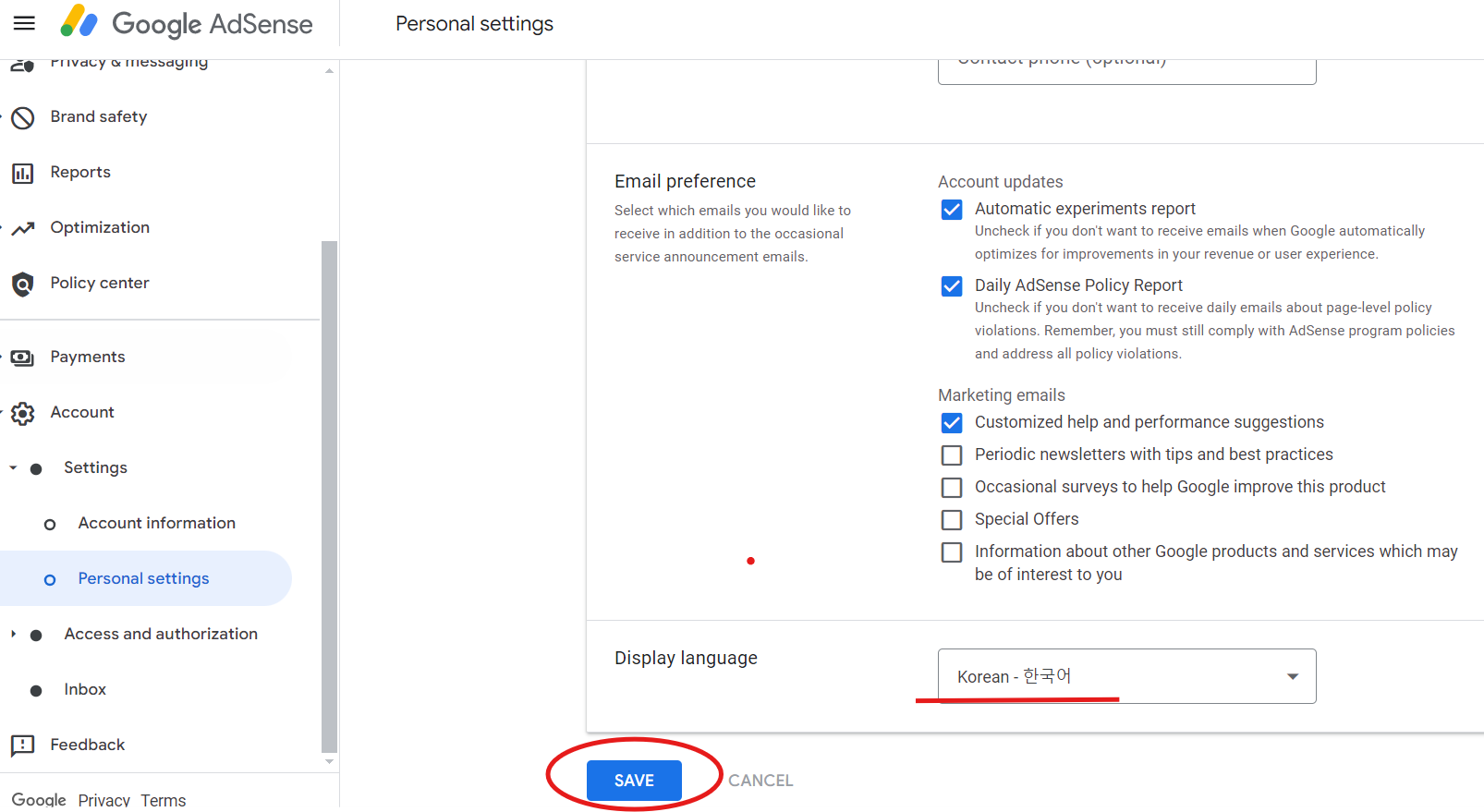Click the Display language label

[686, 658]
